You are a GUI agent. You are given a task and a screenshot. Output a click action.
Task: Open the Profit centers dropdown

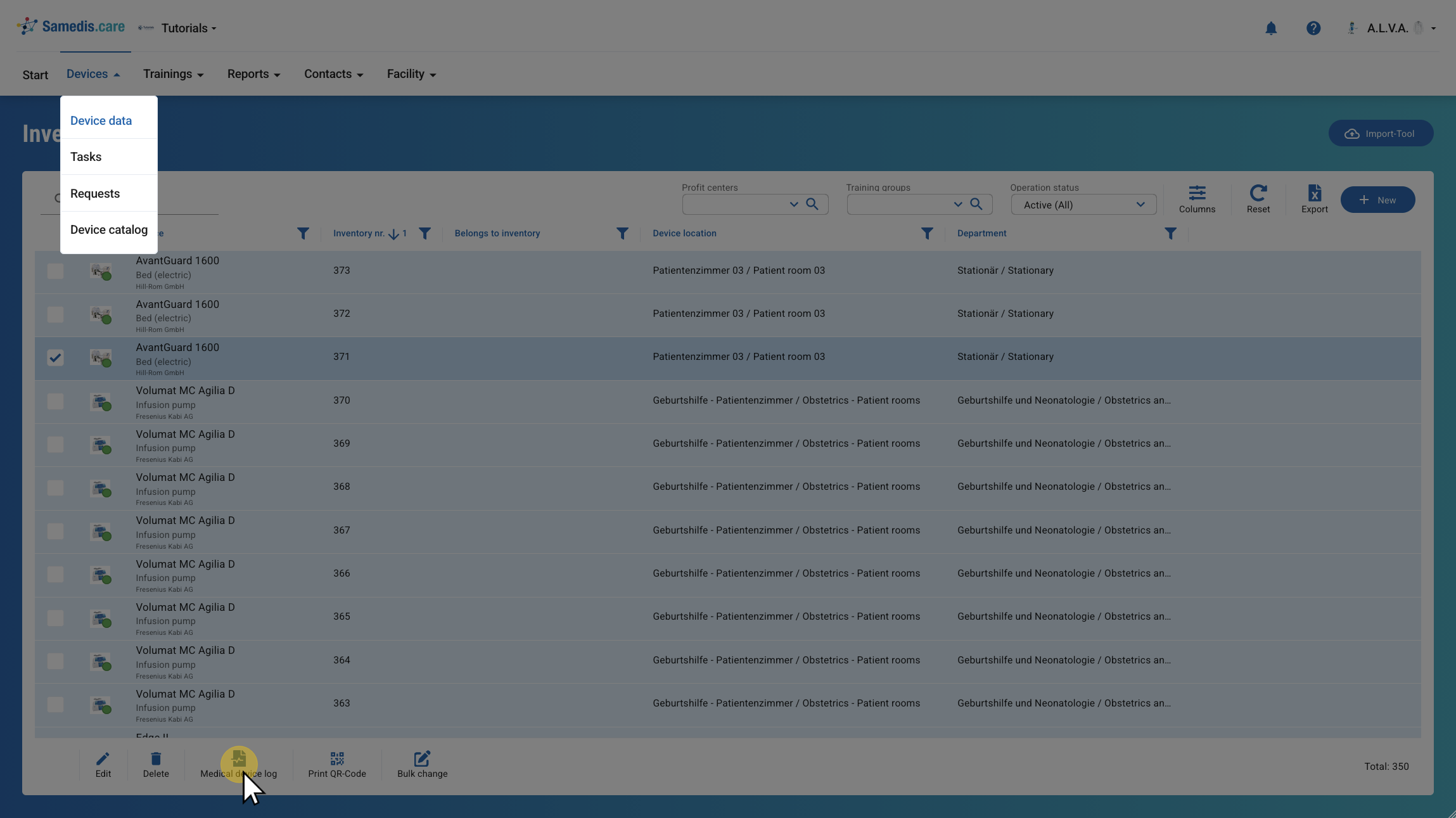794,204
